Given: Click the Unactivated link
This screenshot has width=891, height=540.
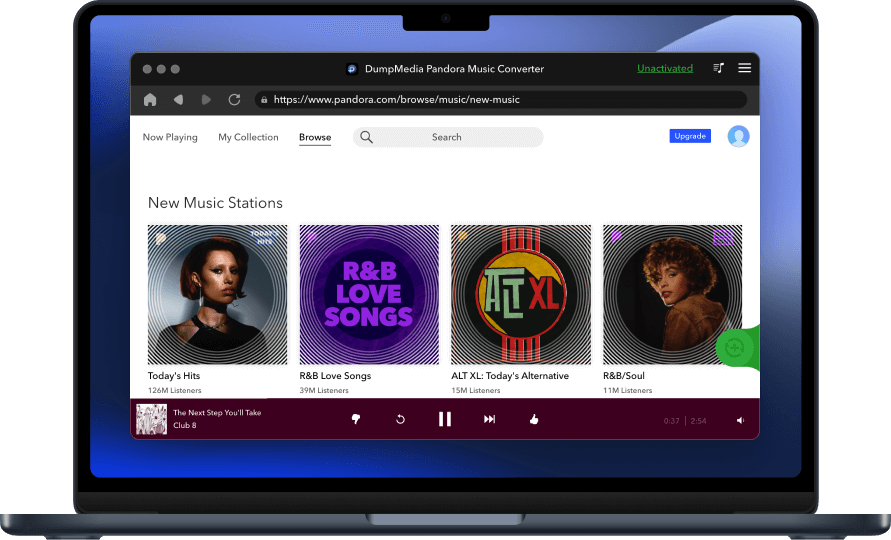Looking at the screenshot, I should click(665, 68).
